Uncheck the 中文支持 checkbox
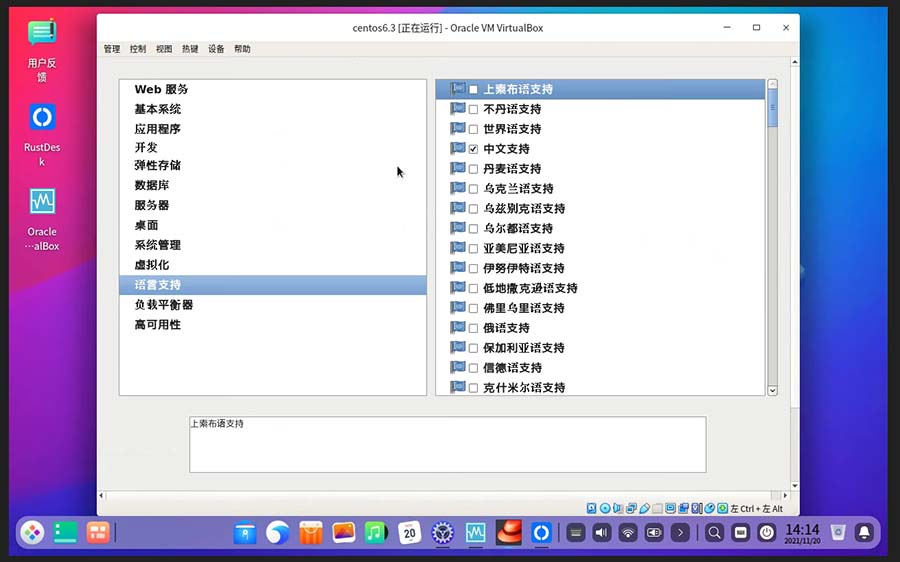The width and height of the screenshot is (900, 562). [474, 149]
